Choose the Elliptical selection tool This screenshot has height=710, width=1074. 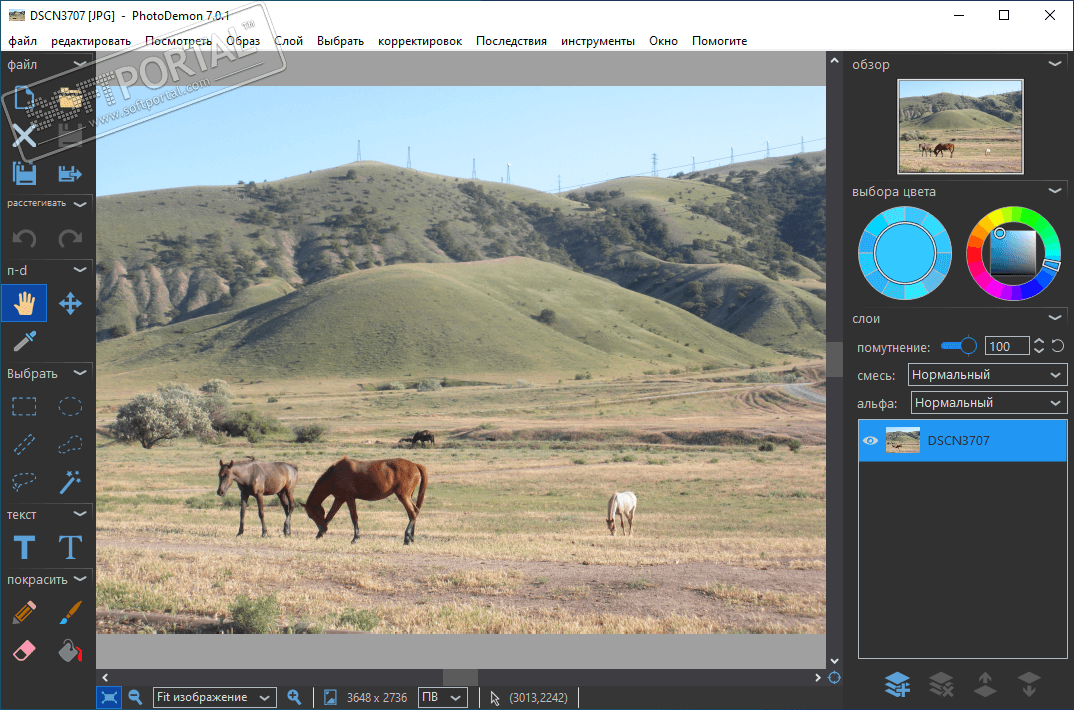(x=70, y=407)
